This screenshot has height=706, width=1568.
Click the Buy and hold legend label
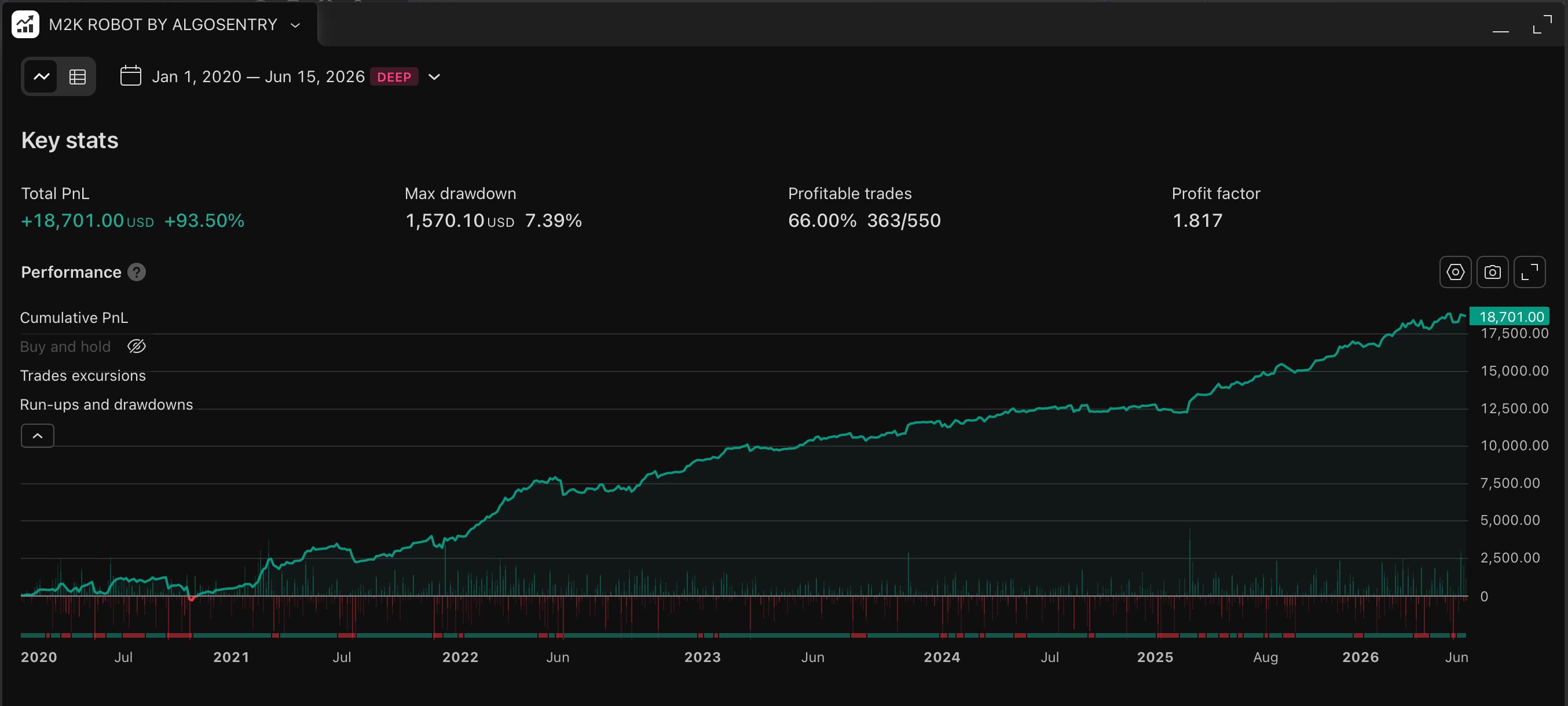click(66, 347)
